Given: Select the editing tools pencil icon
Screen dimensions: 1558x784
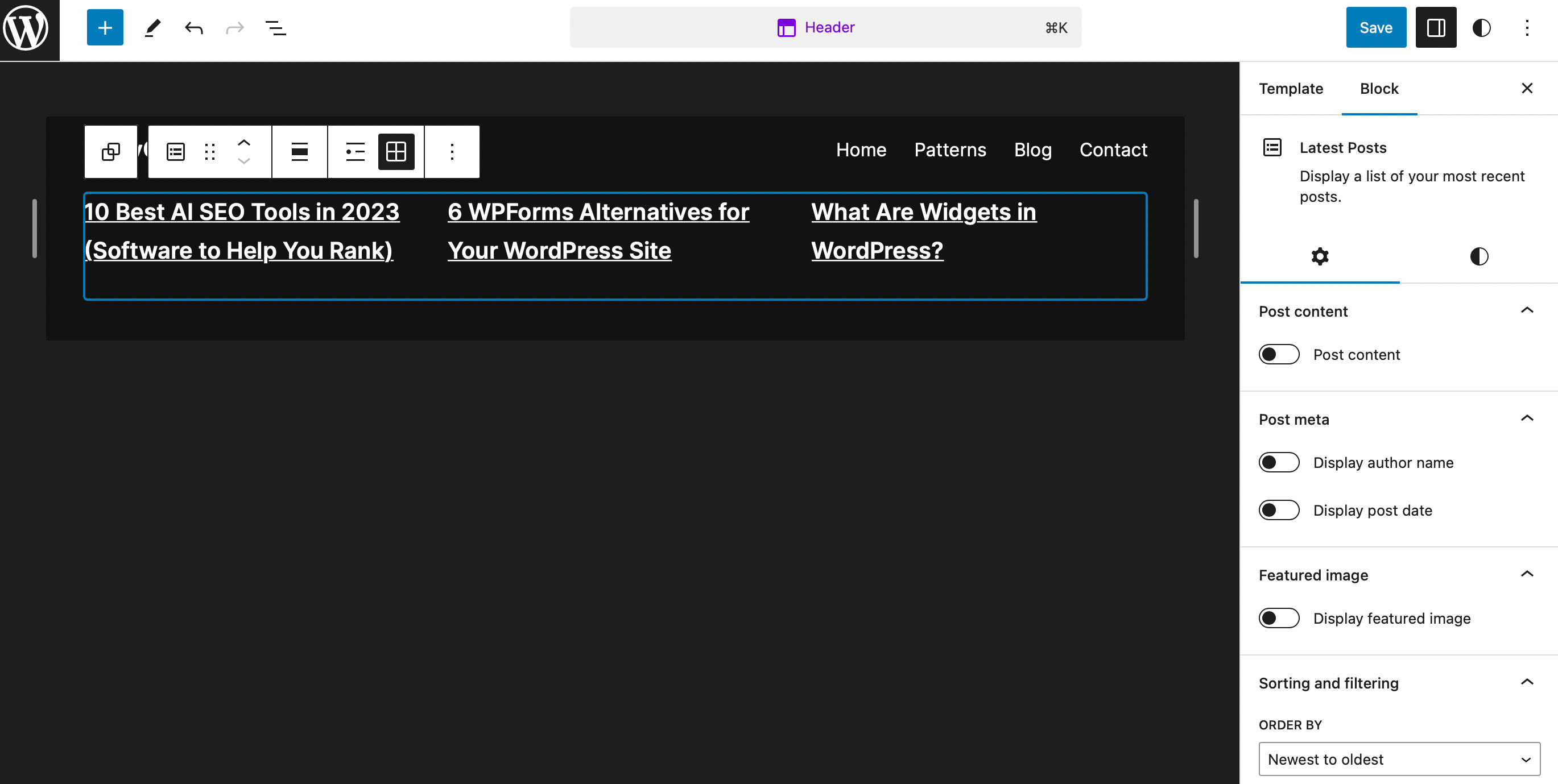Looking at the screenshot, I should (152, 27).
